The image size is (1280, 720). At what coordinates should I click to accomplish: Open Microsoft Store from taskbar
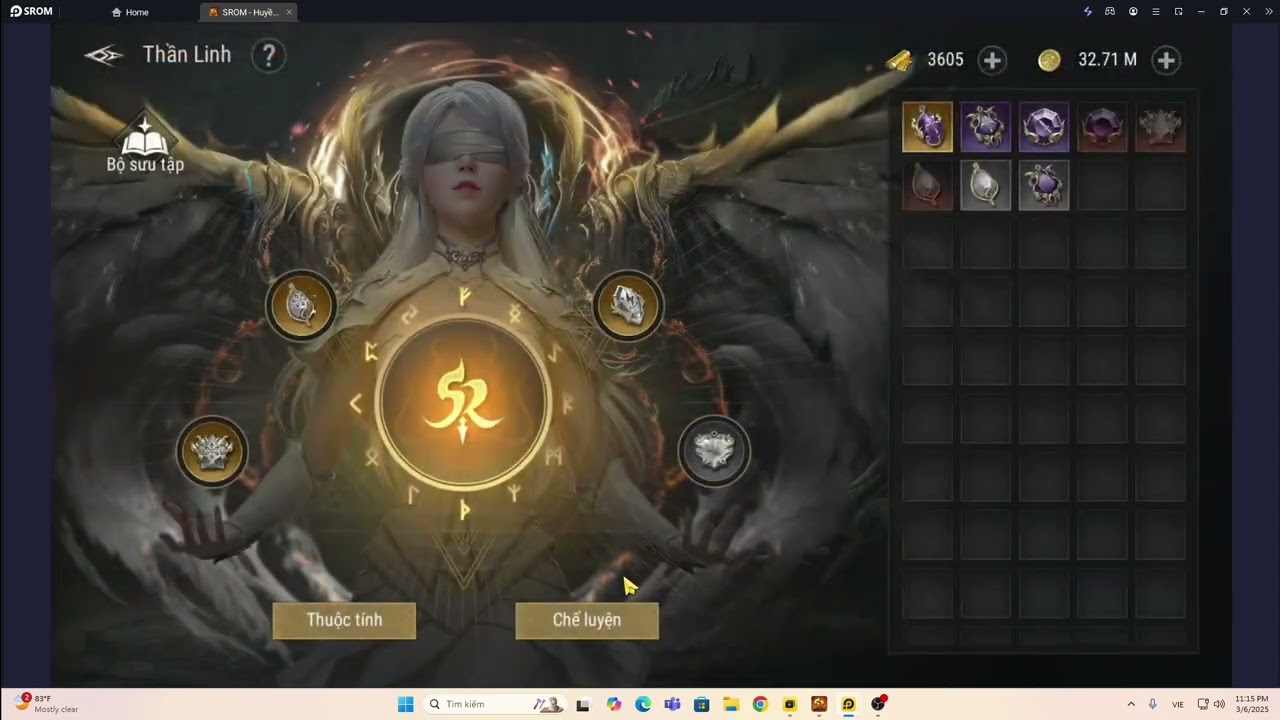pos(701,704)
